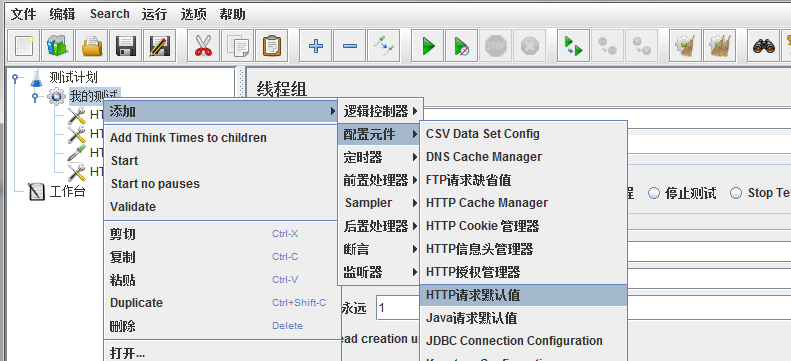Viewport: 791px width, 361px height.
Task: Add HTTP Cookie 管理器 element
Action: pyautogui.click(x=524, y=226)
